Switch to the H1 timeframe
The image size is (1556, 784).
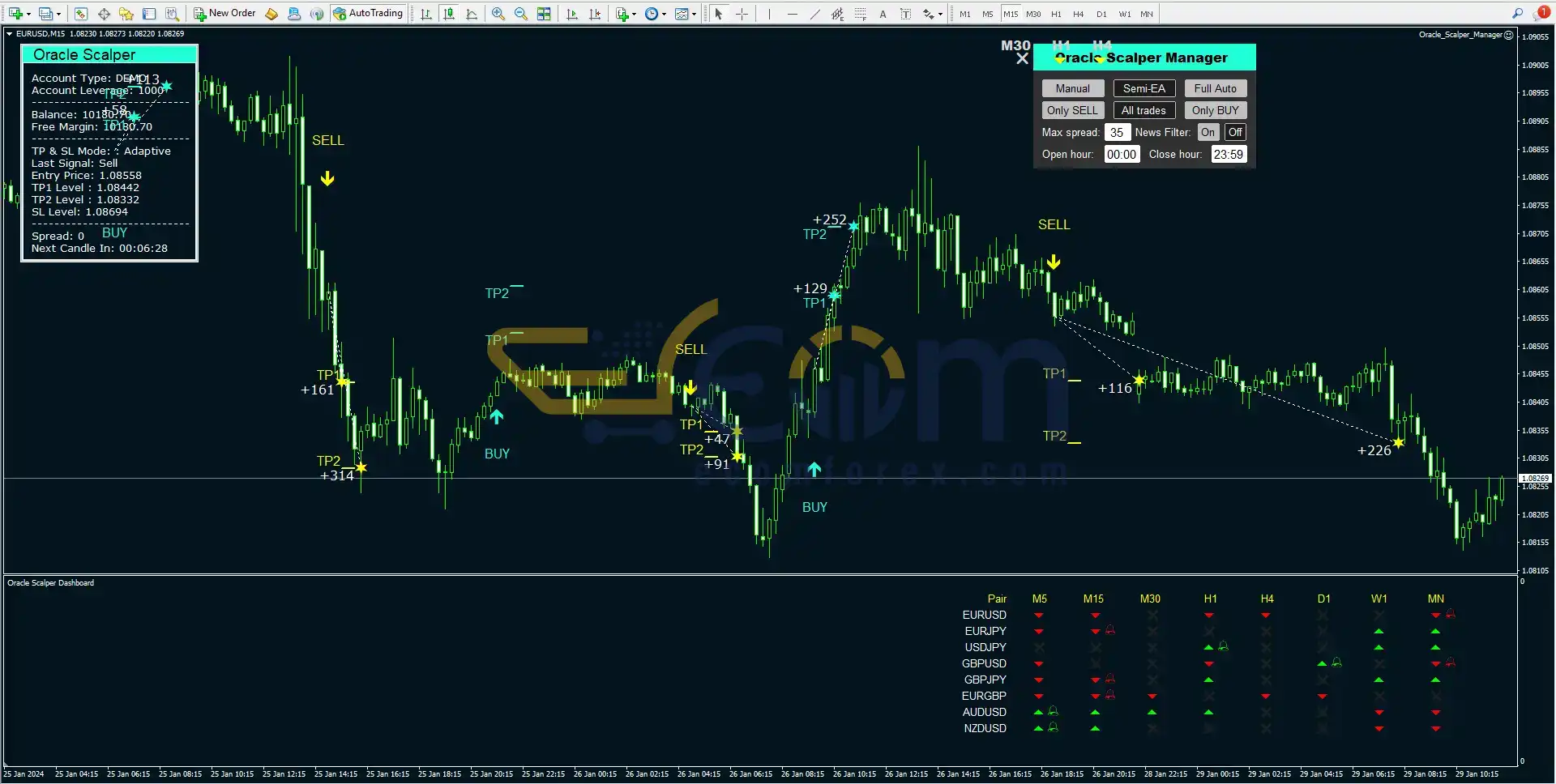pyautogui.click(x=1056, y=14)
